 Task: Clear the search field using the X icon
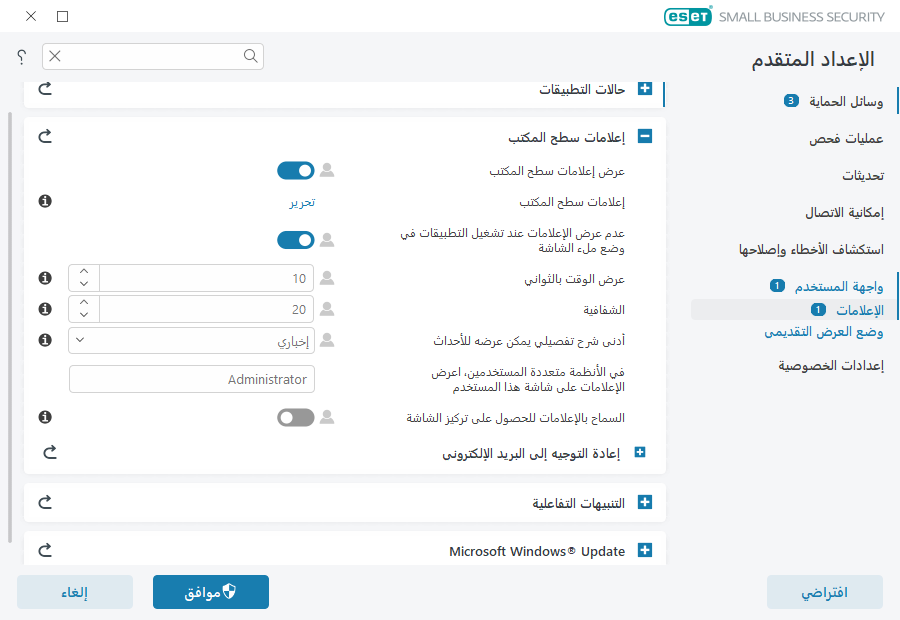[56, 56]
